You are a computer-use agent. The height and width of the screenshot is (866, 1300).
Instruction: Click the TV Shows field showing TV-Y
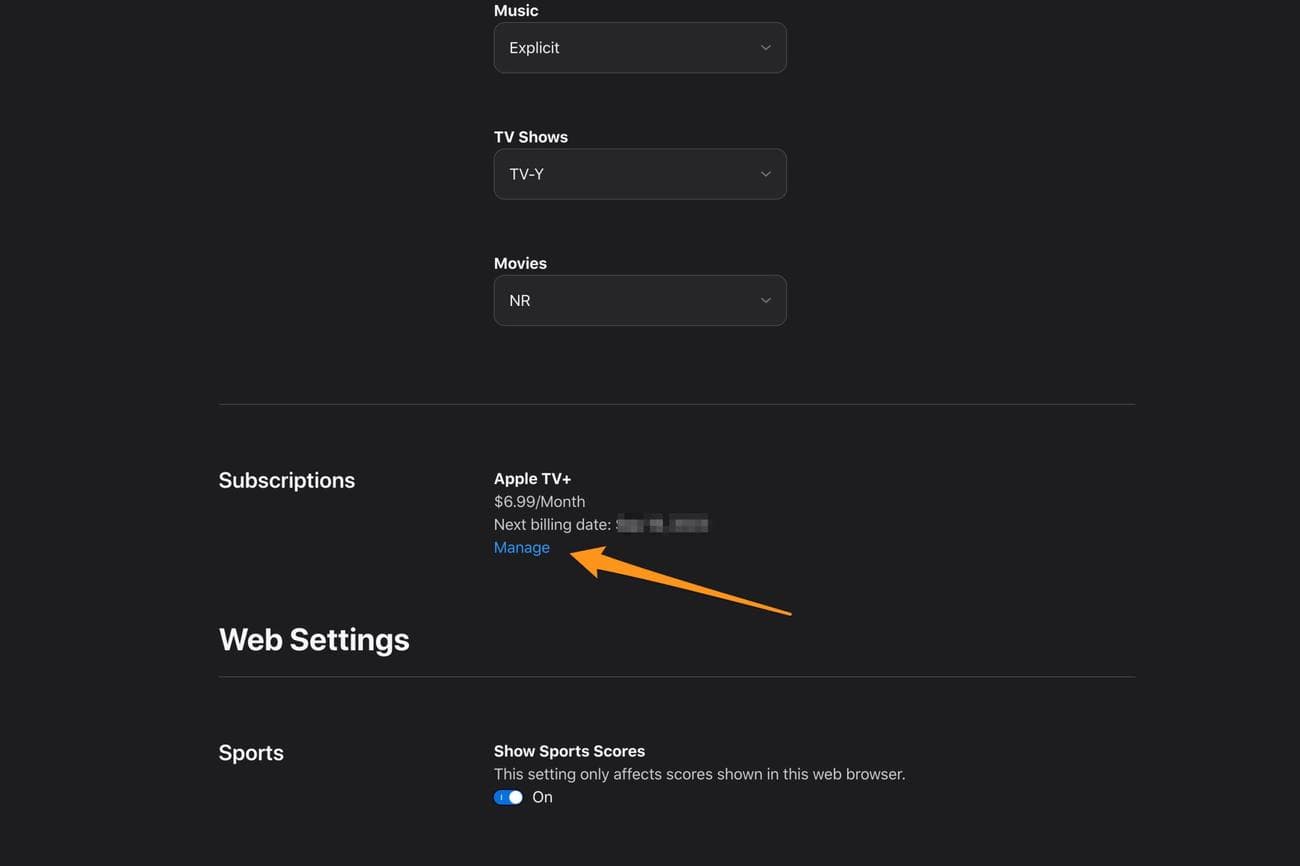[639, 173]
